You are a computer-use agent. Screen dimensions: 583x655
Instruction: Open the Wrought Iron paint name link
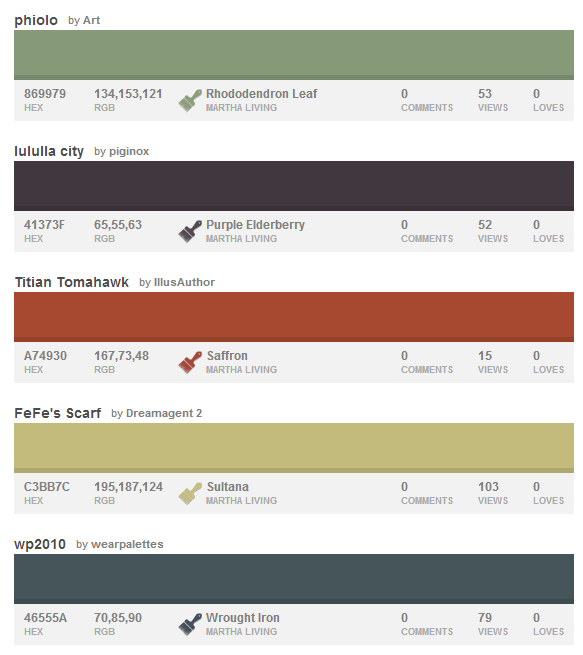click(x=243, y=618)
